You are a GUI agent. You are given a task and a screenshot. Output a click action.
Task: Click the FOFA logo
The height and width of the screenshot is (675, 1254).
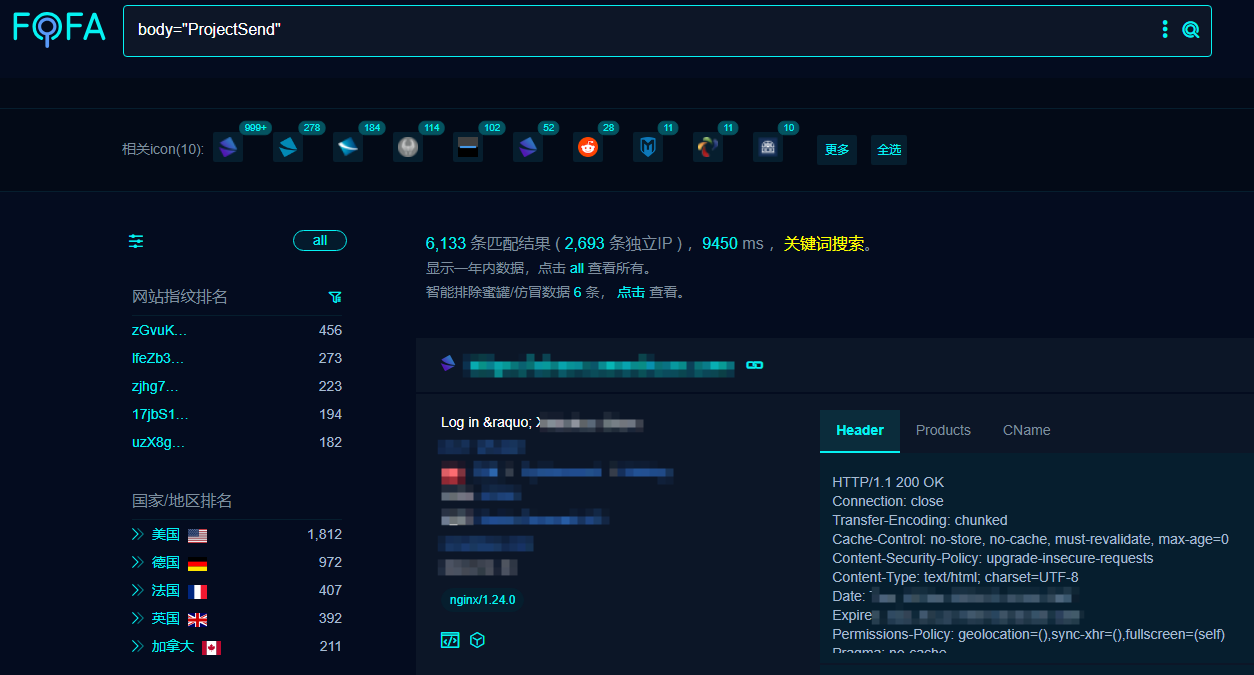tap(59, 28)
